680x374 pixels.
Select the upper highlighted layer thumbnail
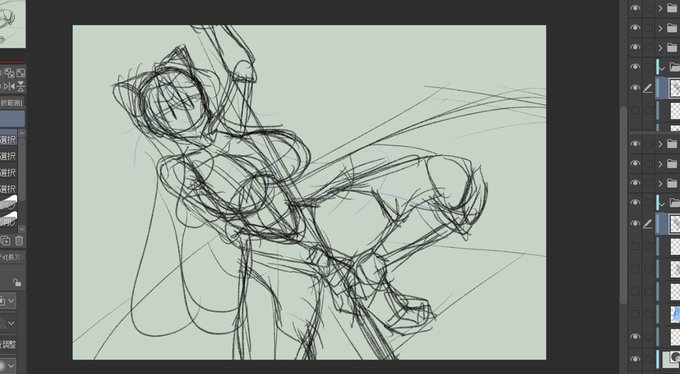675,88
